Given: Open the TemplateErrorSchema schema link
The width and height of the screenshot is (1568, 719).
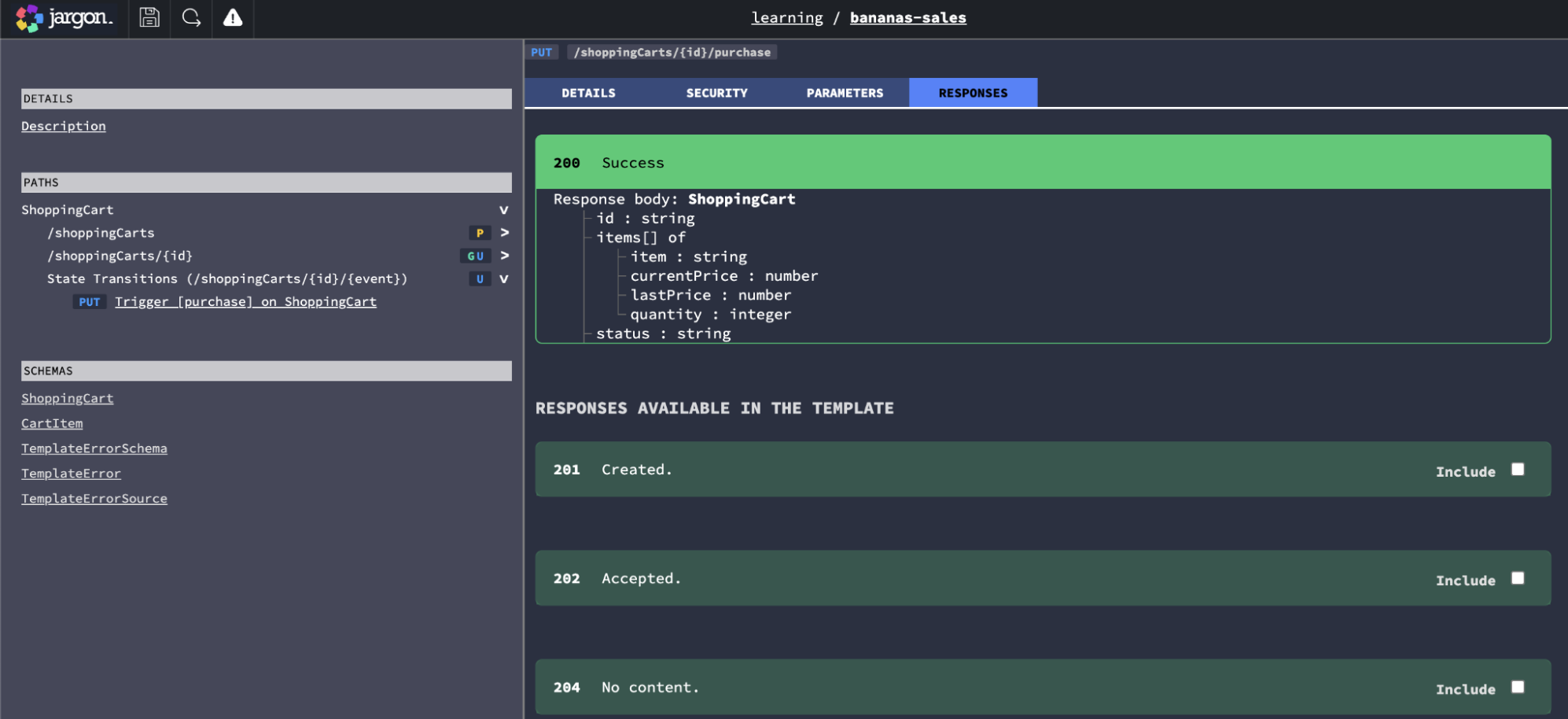Looking at the screenshot, I should coord(94,448).
